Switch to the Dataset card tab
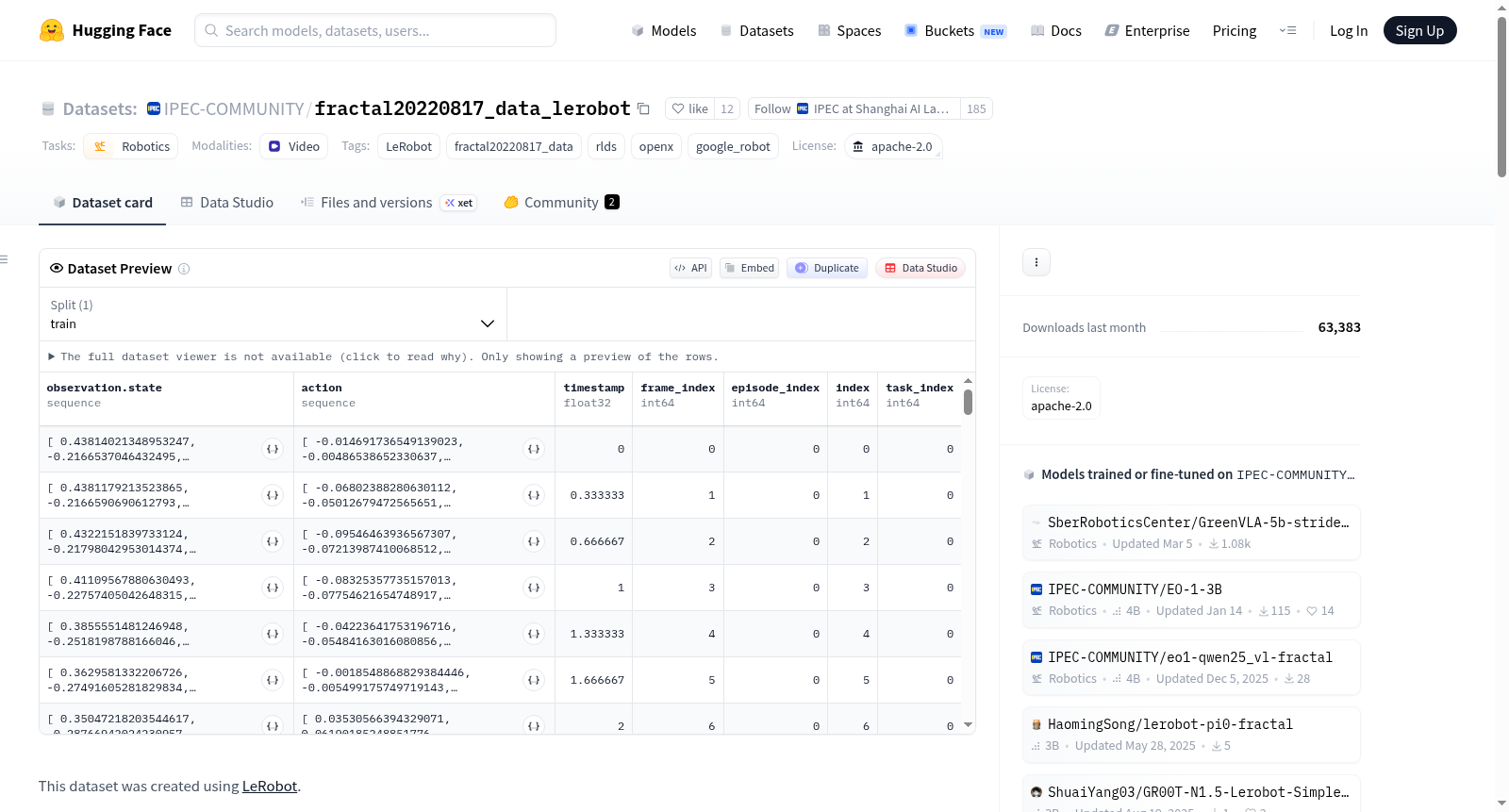Image resolution: width=1509 pixels, height=812 pixels. 103,202
